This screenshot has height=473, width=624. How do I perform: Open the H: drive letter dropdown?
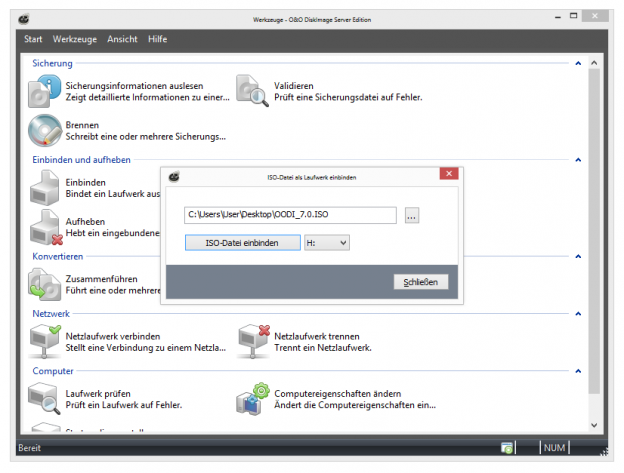click(x=327, y=242)
